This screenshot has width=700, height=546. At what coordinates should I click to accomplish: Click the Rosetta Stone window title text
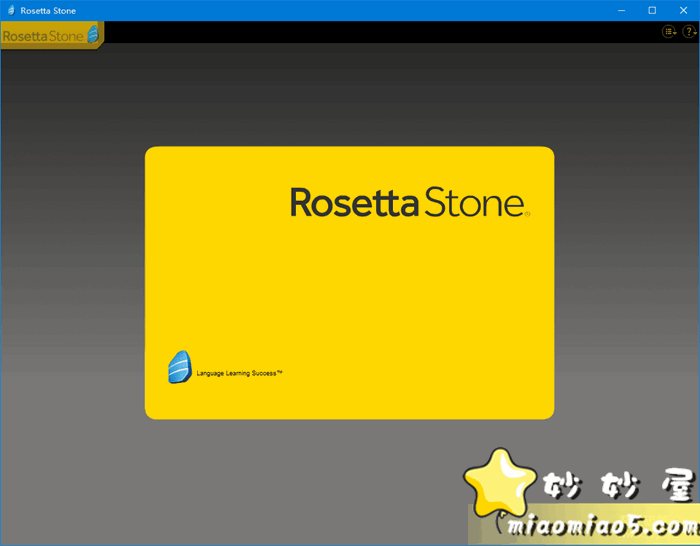click(x=48, y=10)
